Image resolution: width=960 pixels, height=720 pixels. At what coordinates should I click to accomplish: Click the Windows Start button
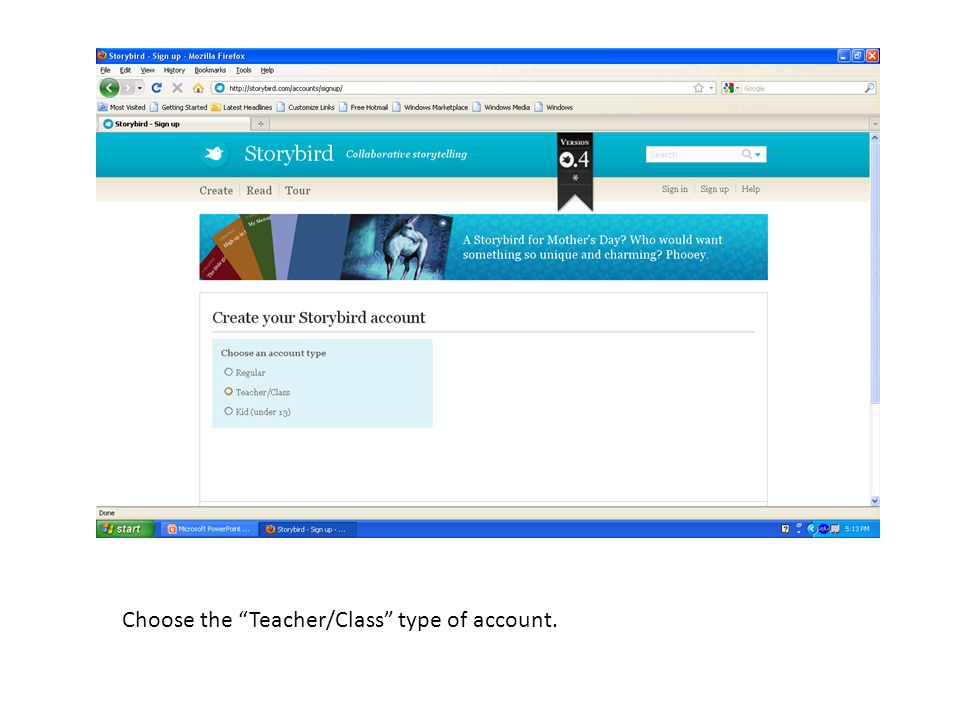tap(125, 529)
